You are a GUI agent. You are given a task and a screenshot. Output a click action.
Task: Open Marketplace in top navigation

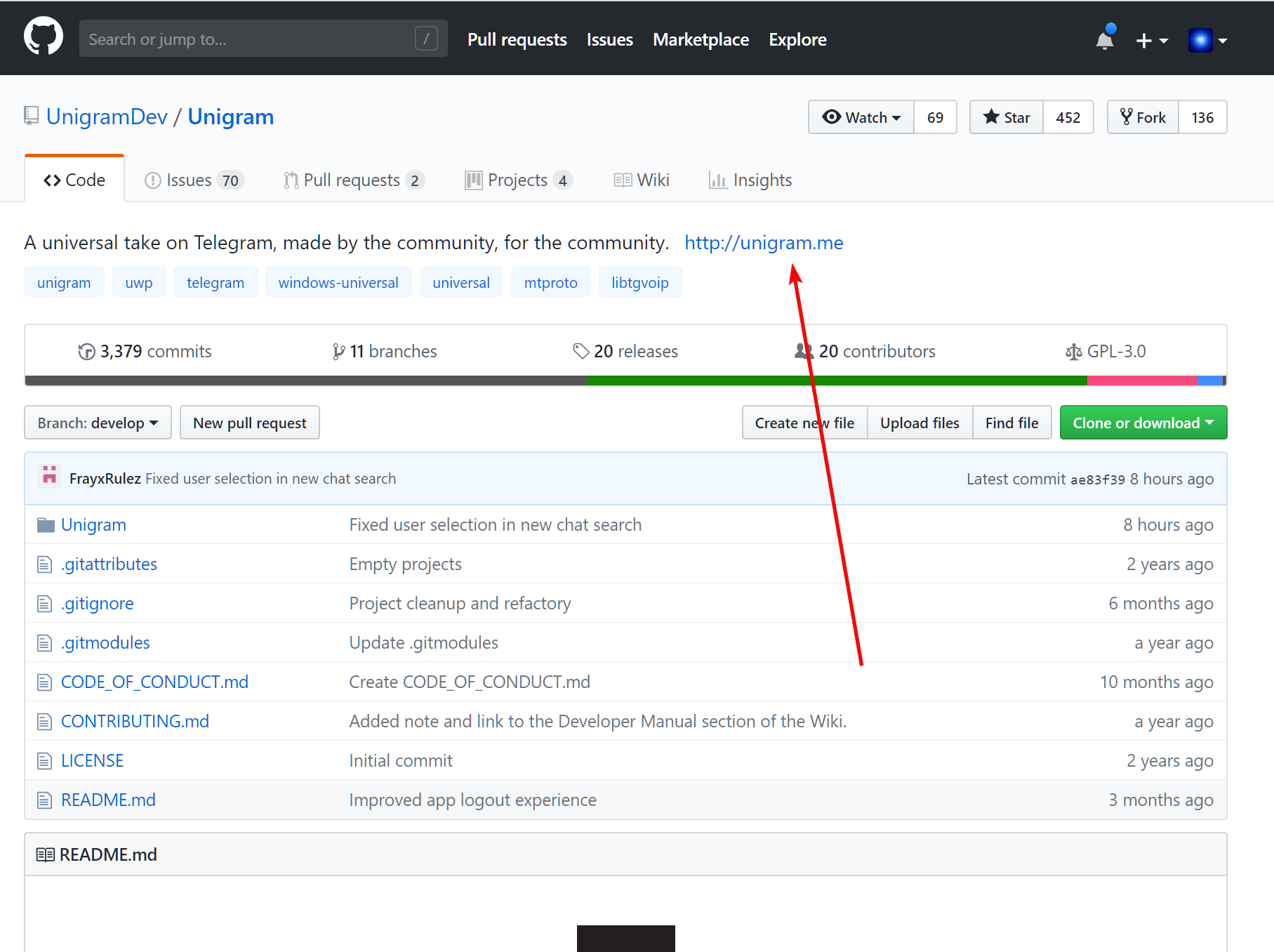(701, 39)
